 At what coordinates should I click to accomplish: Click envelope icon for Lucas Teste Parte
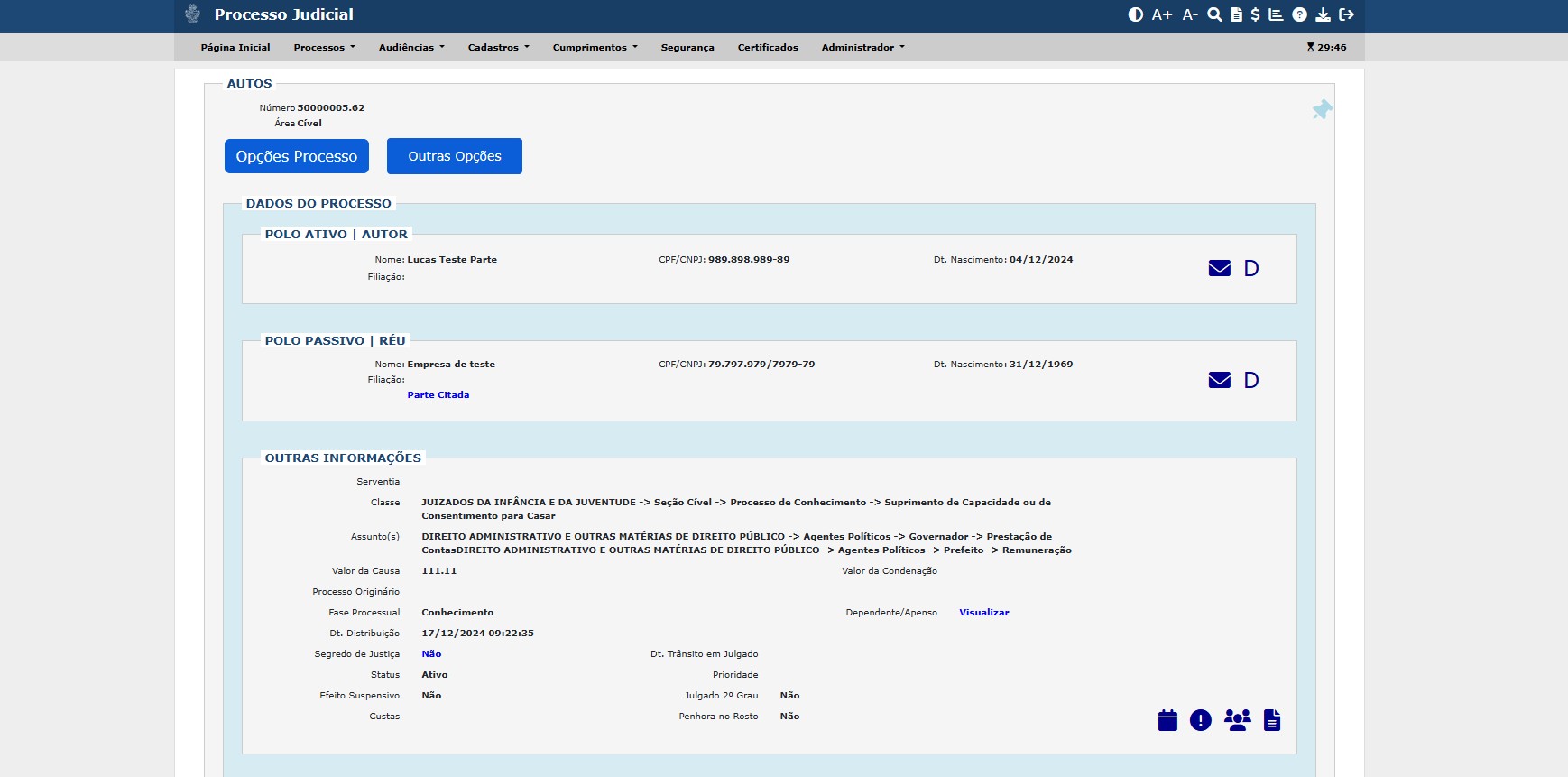pos(1220,268)
